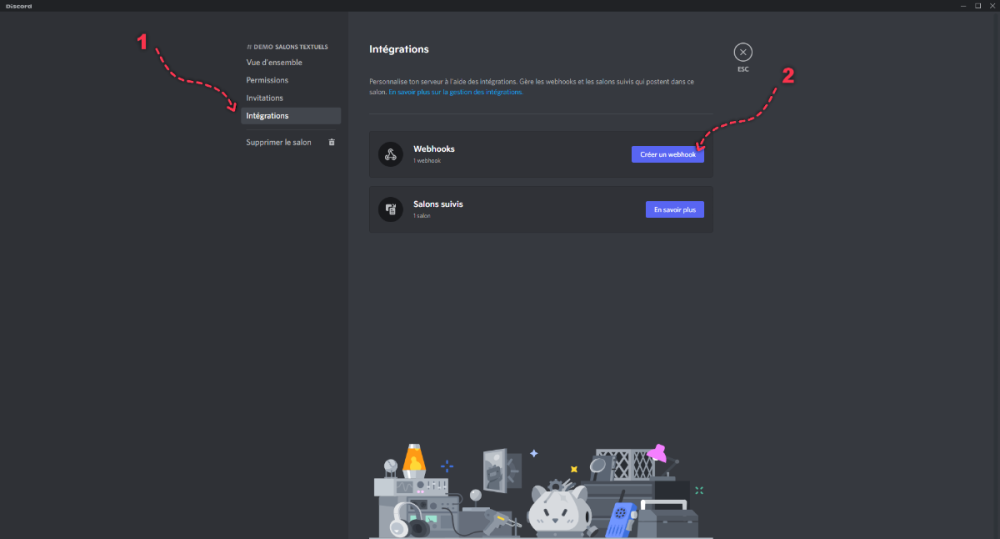
Task: Click the Salons suivis channel icon
Action: pyautogui.click(x=390, y=209)
